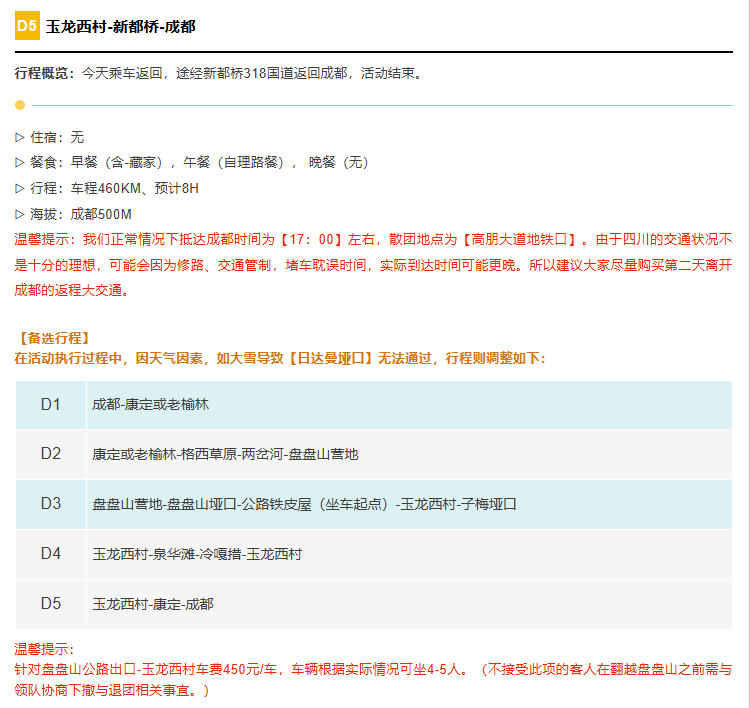Click the D5 cell in the table

[51, 604]
